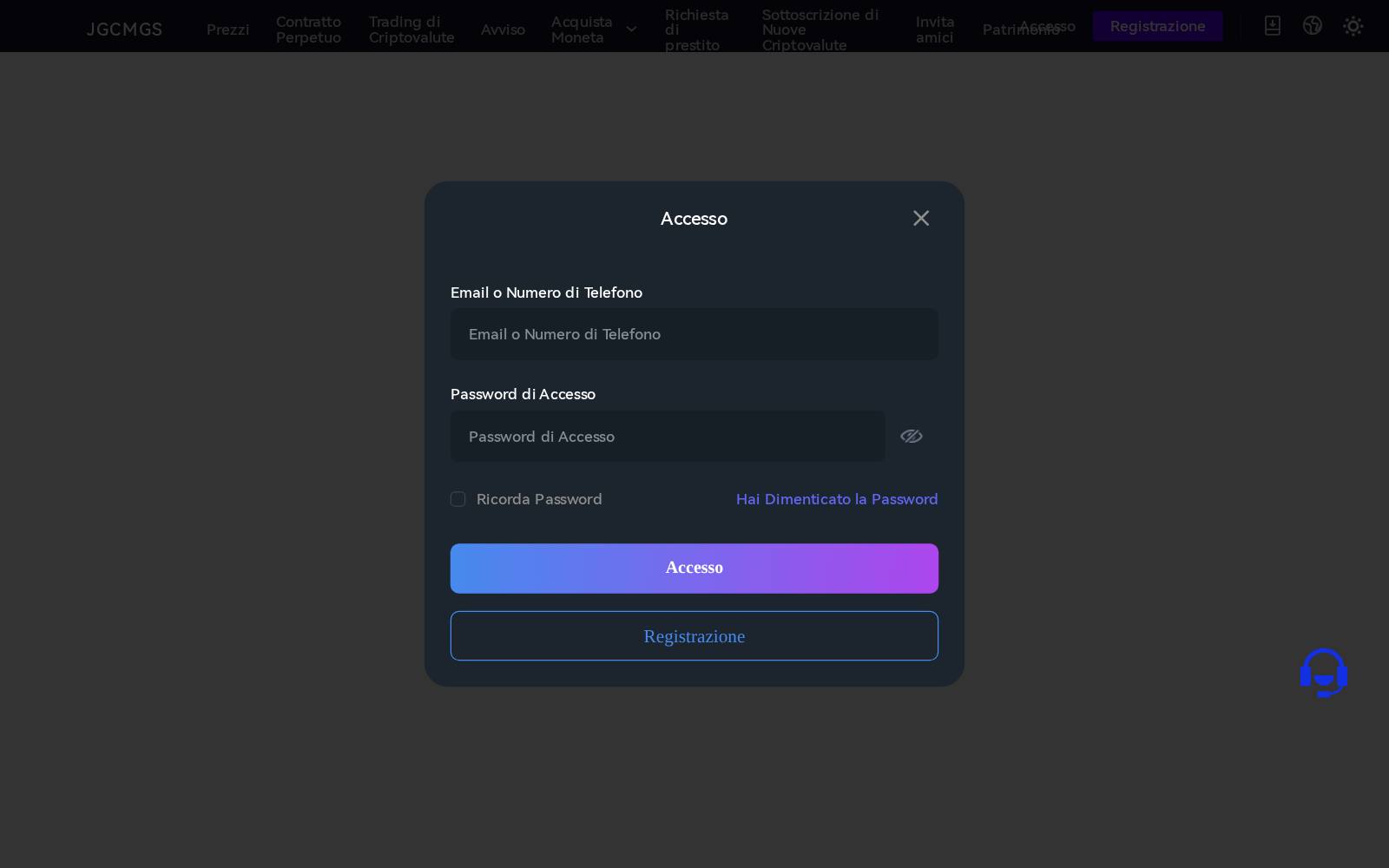This screenshot has width=1389, height=868.
Task: Open the Acquista Moneta menu
Action: pos(582,30)
